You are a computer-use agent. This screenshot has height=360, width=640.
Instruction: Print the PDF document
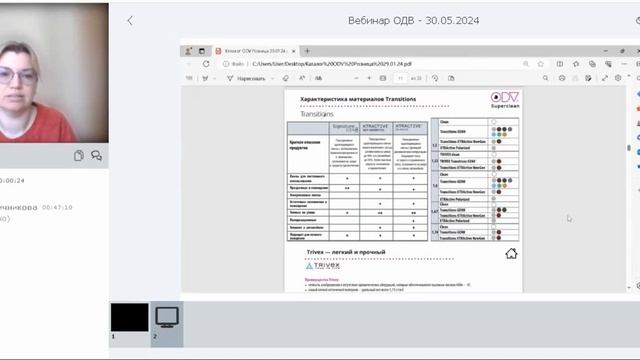[x=562, y=78]
